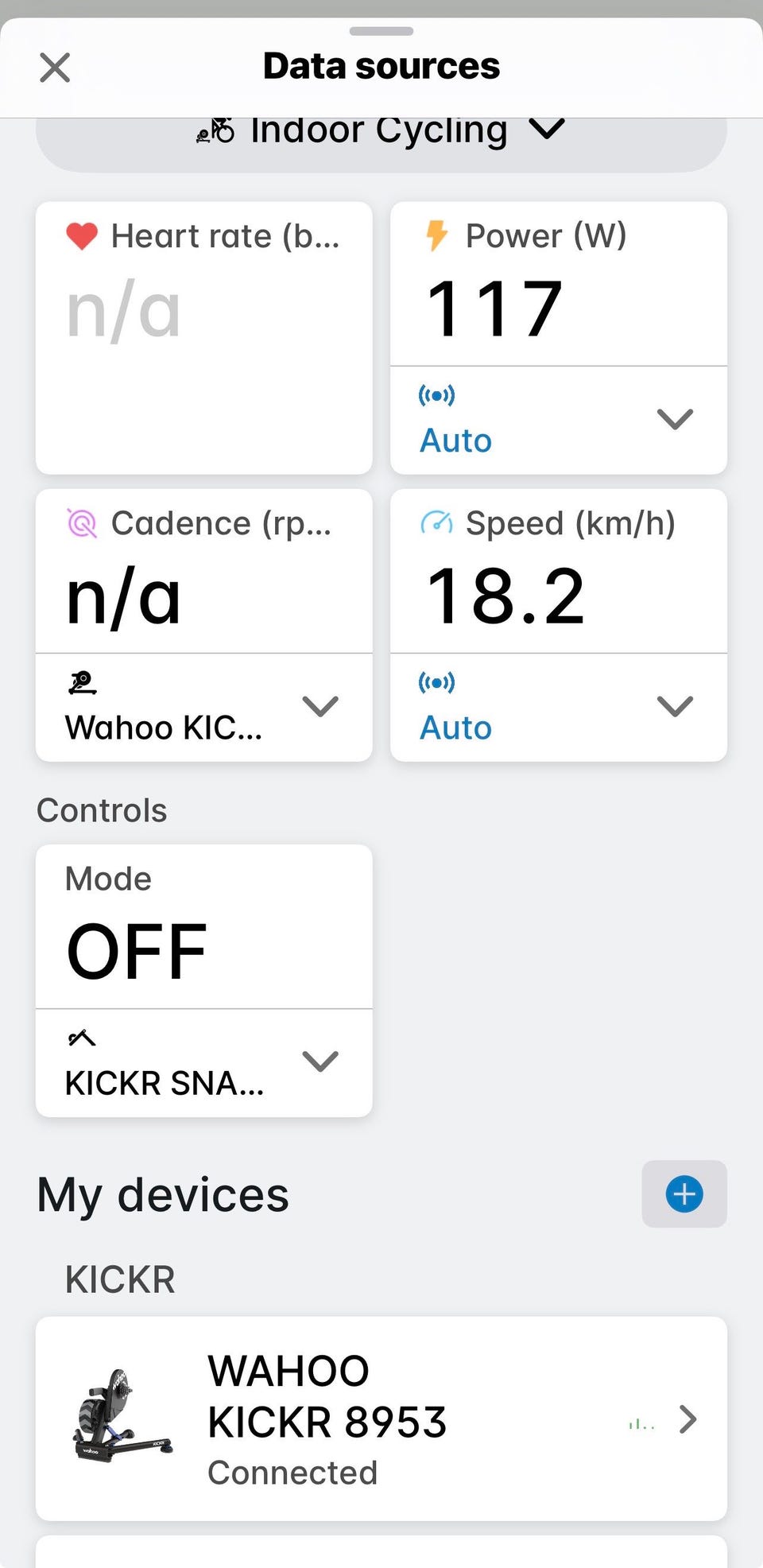This screenshot has width=763, height=1568.
Task: Tap the Mode OFF control value
Action: 137,951
